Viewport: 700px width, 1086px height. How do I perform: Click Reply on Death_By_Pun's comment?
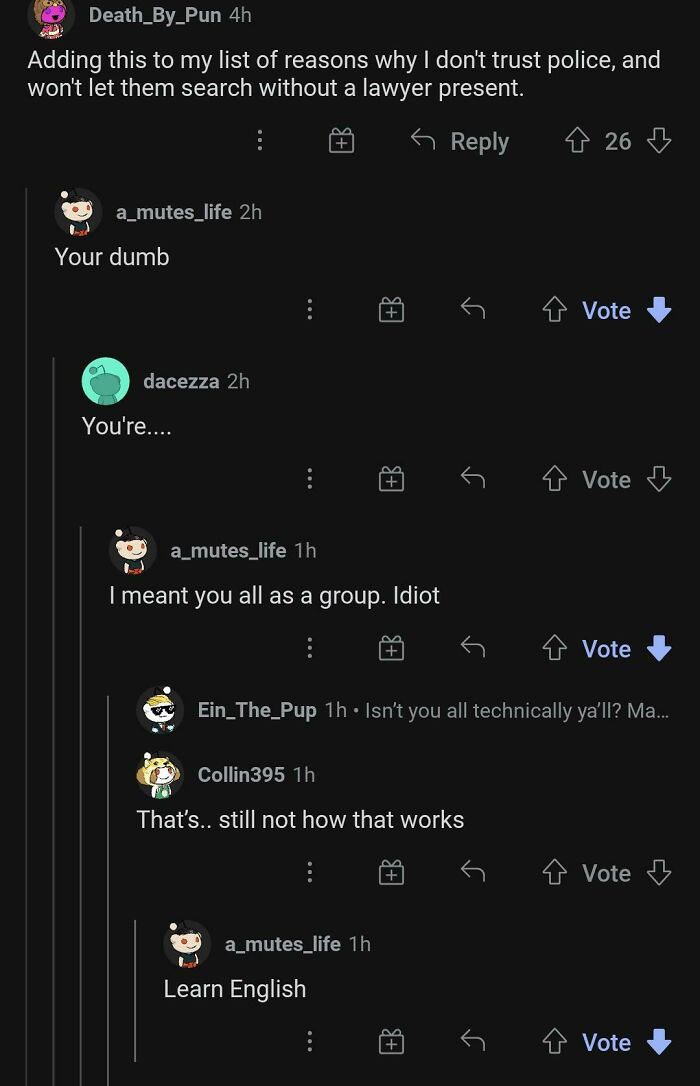[460, 141]
